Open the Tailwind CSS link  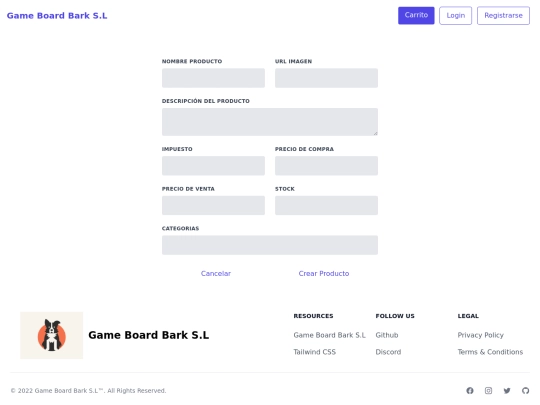click(x=314, y=352)
